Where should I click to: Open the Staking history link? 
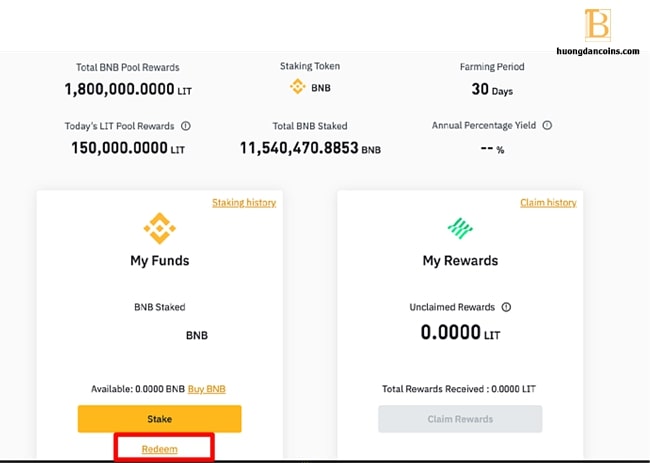tap(244, 203)
